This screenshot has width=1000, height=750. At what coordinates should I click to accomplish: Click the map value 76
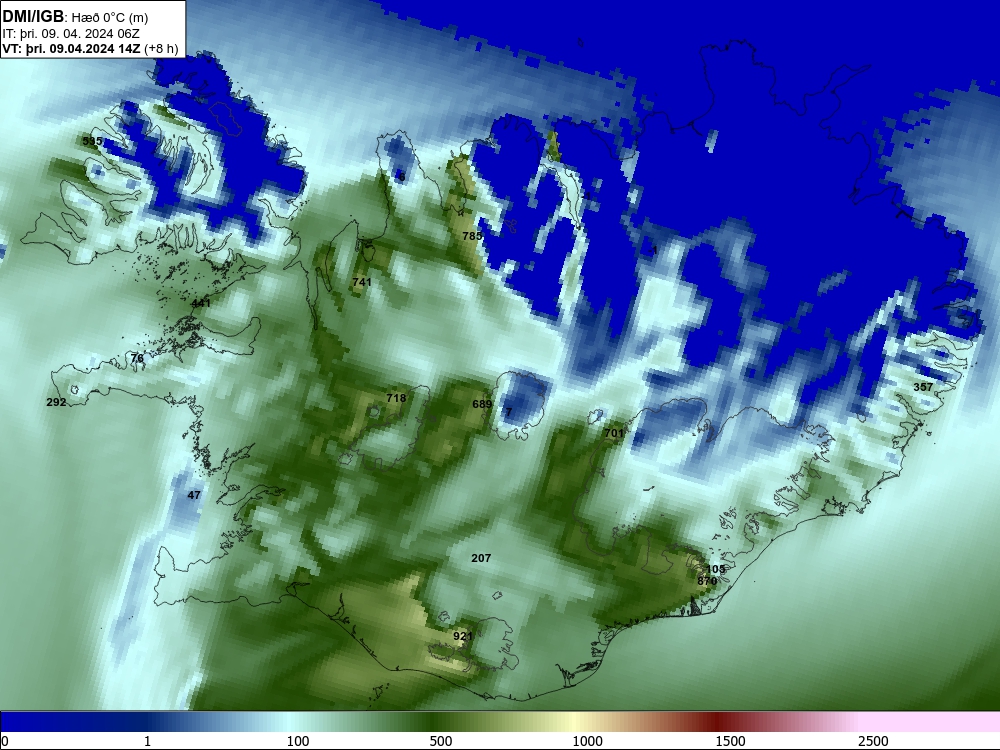tap(137, 358)
